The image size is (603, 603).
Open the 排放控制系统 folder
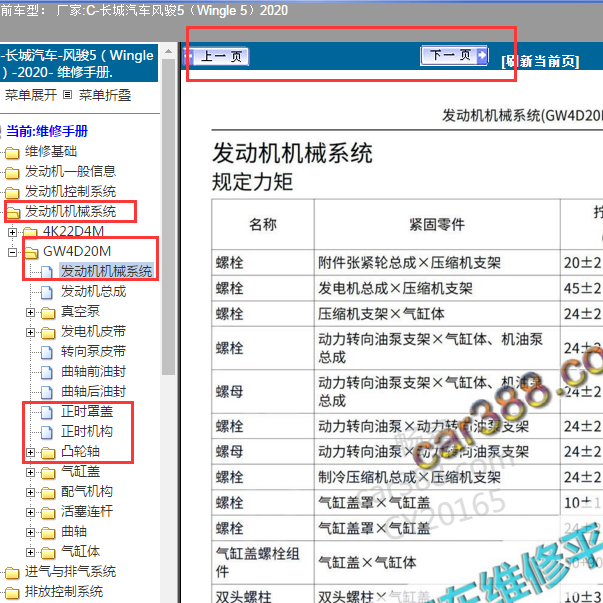tap(64, 591)
